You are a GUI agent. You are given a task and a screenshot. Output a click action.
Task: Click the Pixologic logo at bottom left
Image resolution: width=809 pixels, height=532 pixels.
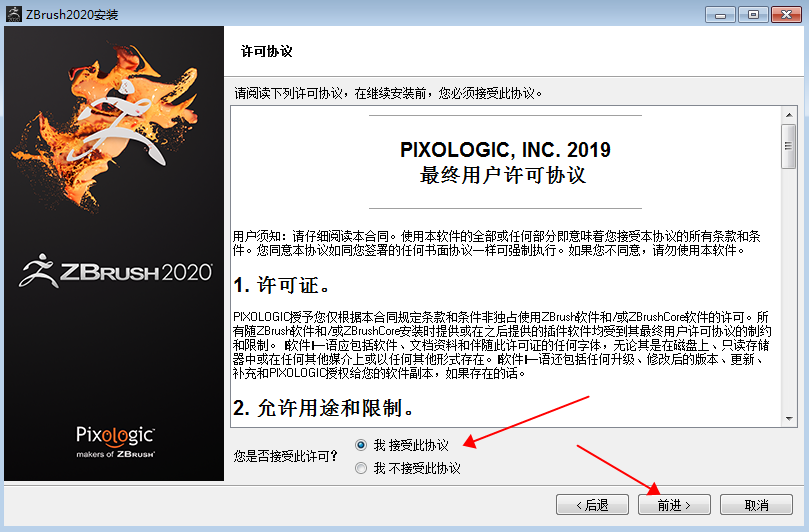115,440
